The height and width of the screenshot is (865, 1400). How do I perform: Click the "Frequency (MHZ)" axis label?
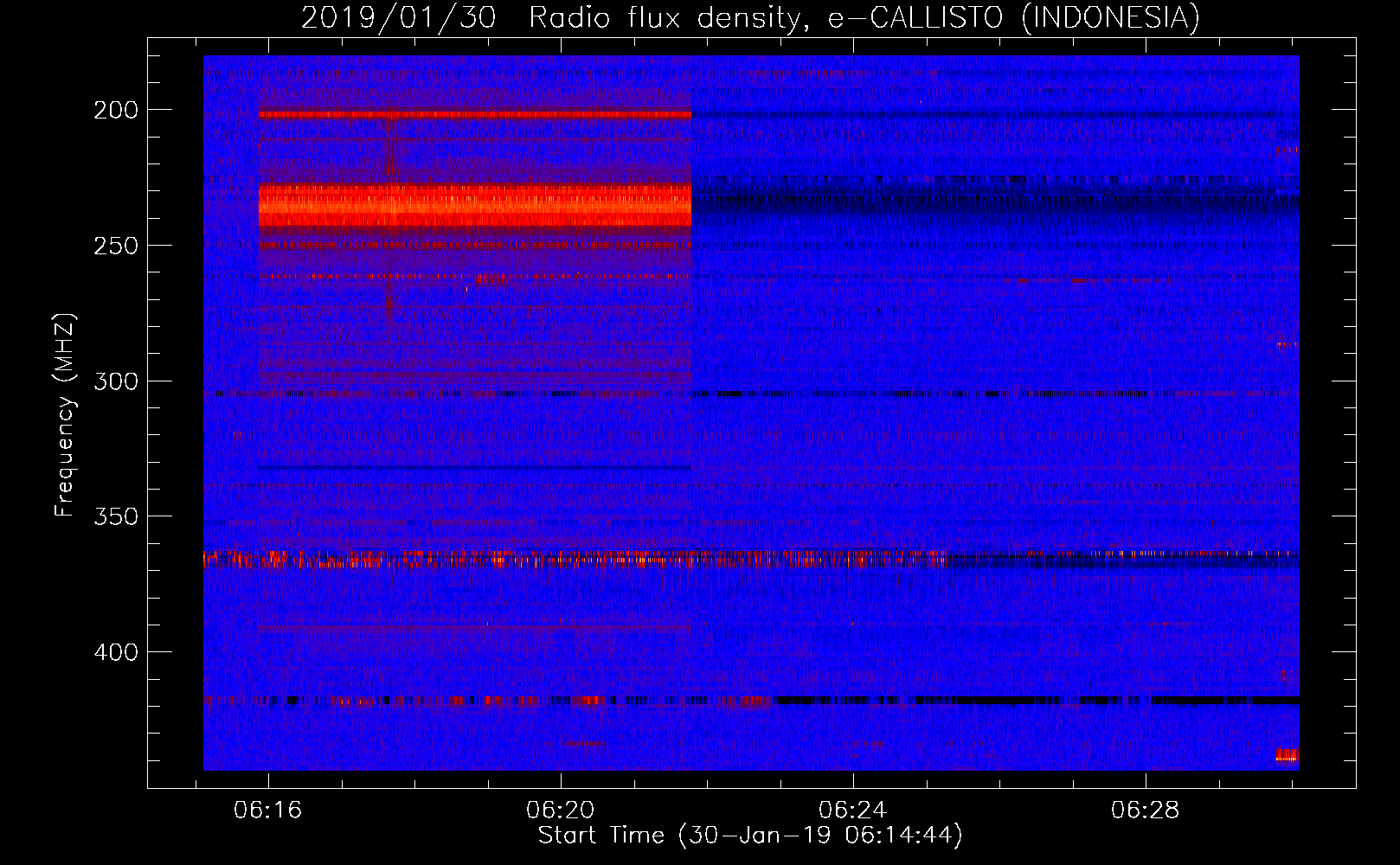point(65,414)
